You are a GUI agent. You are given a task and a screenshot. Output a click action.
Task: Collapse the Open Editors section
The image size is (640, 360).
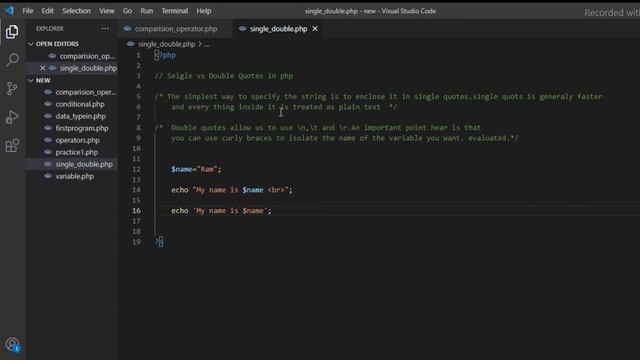point(31,44)
